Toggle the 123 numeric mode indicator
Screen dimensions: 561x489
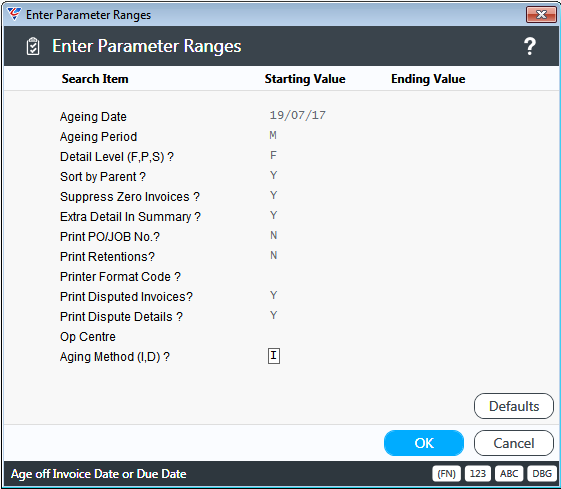point(478,474)
